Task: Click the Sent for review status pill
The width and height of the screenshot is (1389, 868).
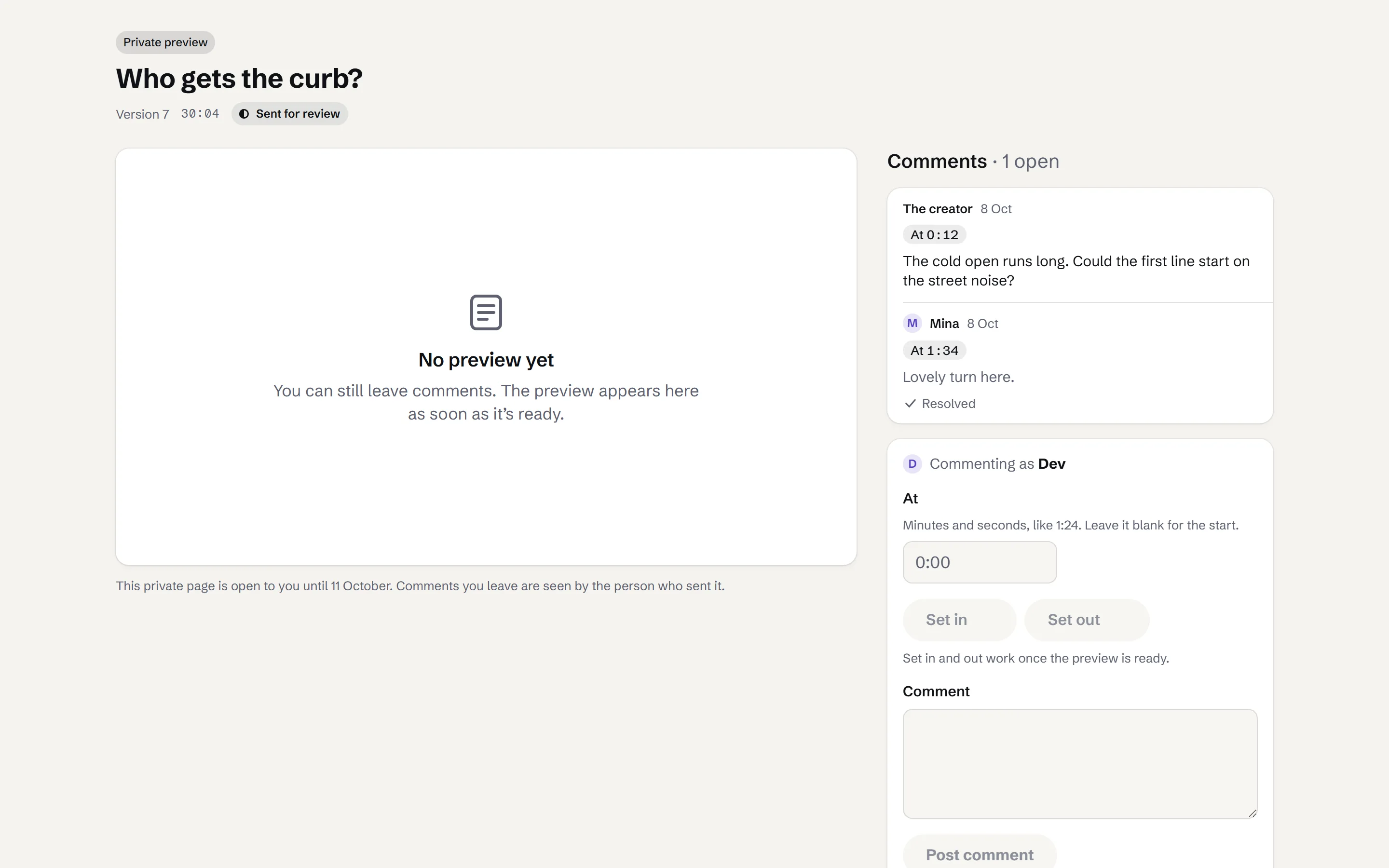Action: click(x=290, y=114)
